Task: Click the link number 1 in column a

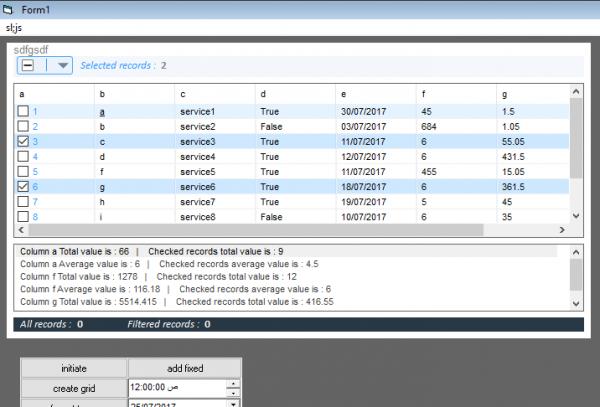Action: pyautogui.click(x=35, y=112)
